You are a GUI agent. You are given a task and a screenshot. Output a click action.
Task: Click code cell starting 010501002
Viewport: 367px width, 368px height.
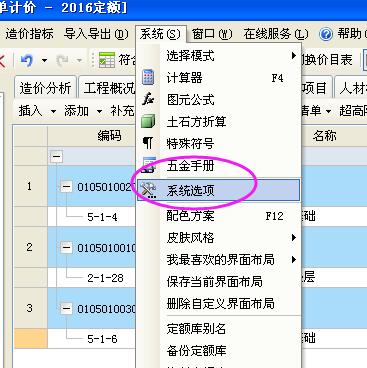pos(106,187)
